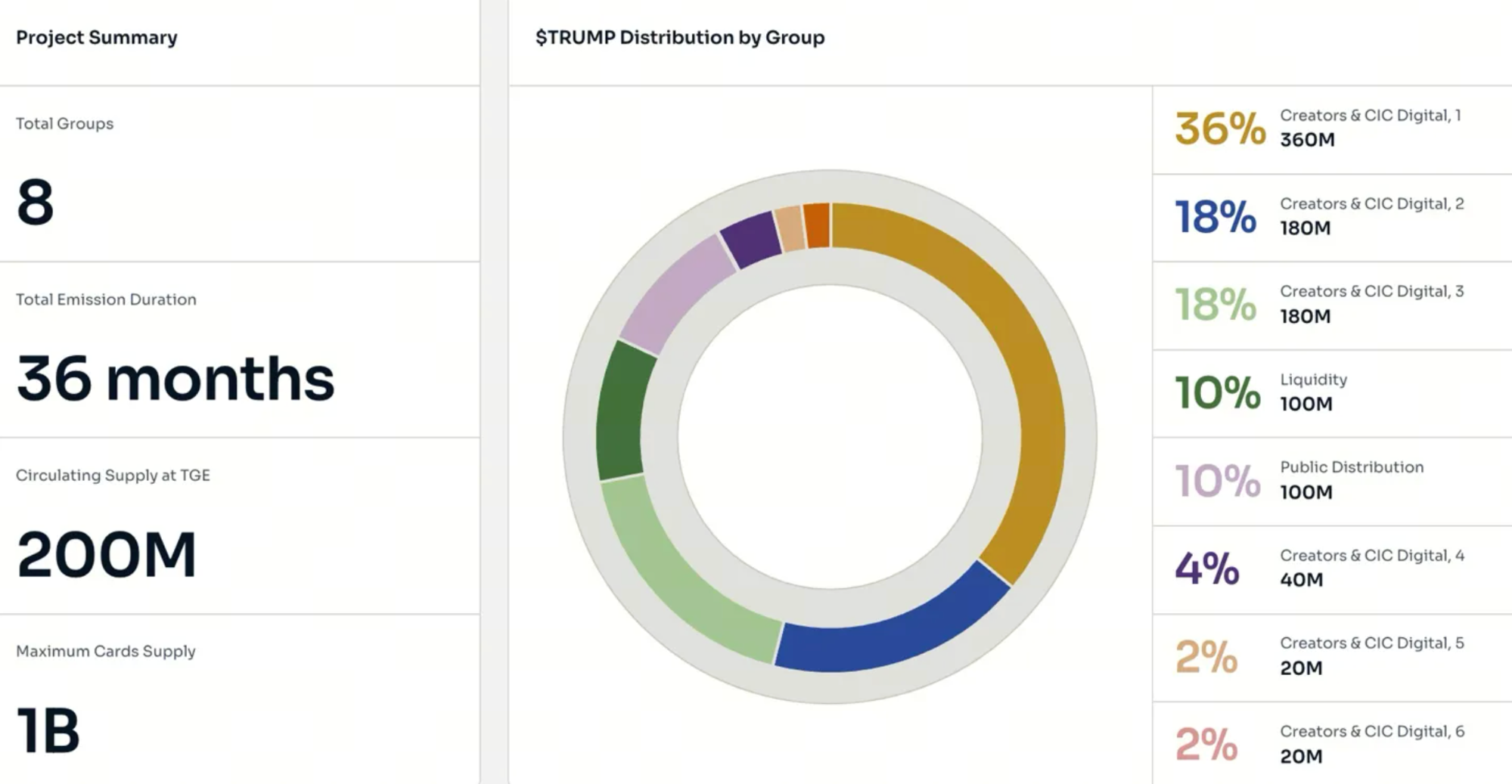Viewport: 1512px width, 784px height.
Task: Click the Circulating Supply at TGE card
Action: [x=239, y=526]
